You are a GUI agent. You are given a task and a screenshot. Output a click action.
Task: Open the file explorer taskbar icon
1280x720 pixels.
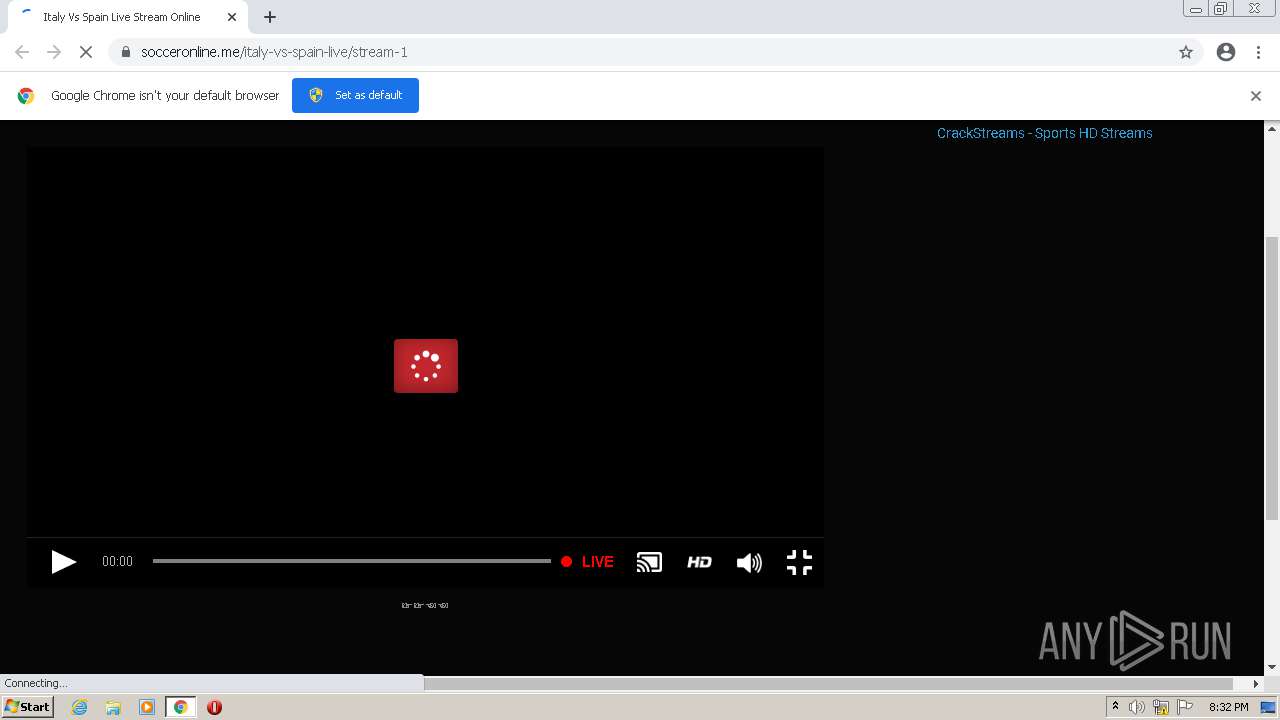(113, 707)
